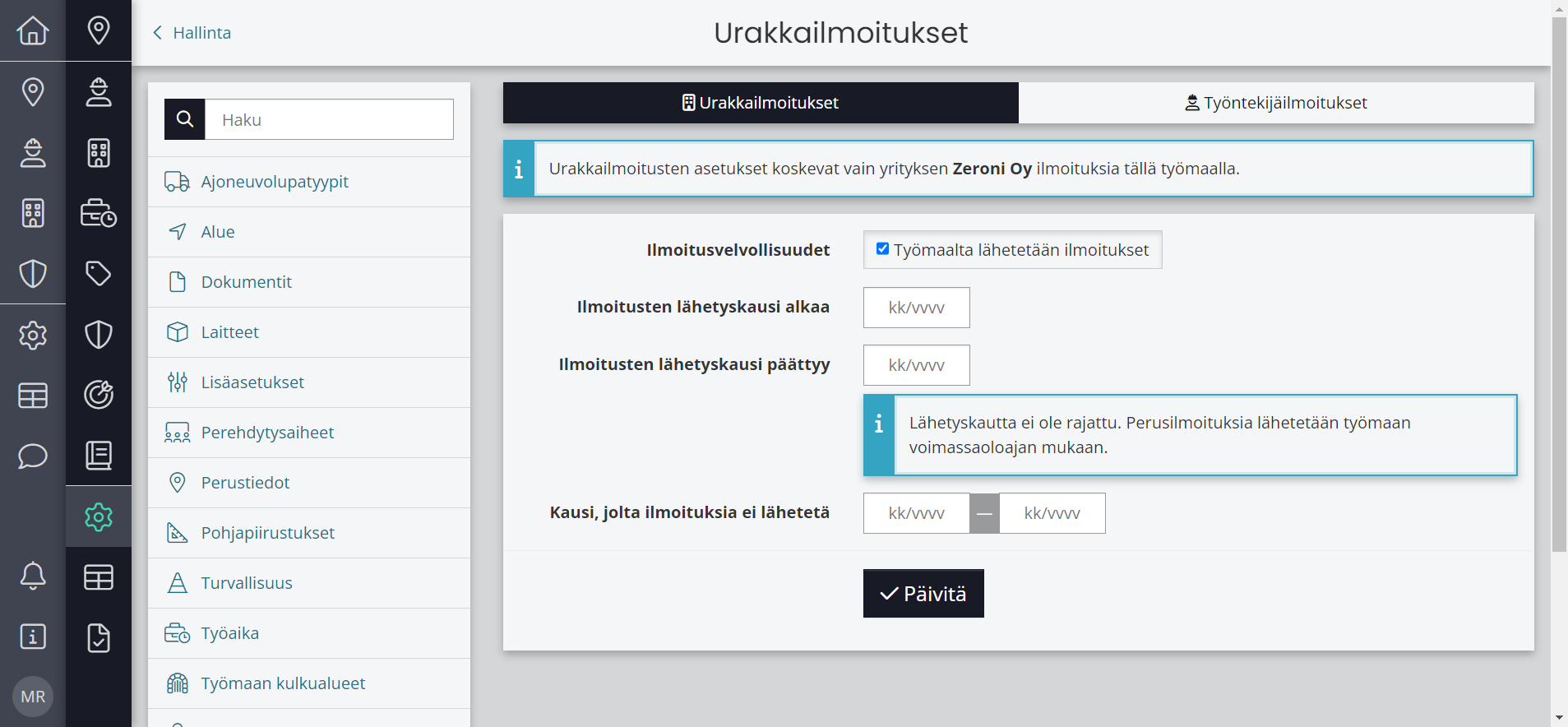Screen dimensions: 1568x727
Task: Select the checked document icon in the dark sidebar
Action: (x=99, y=638)
